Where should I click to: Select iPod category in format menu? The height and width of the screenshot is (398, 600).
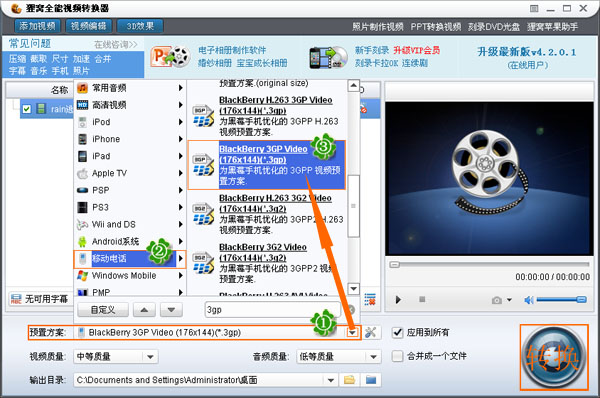[x=130, y=122]
